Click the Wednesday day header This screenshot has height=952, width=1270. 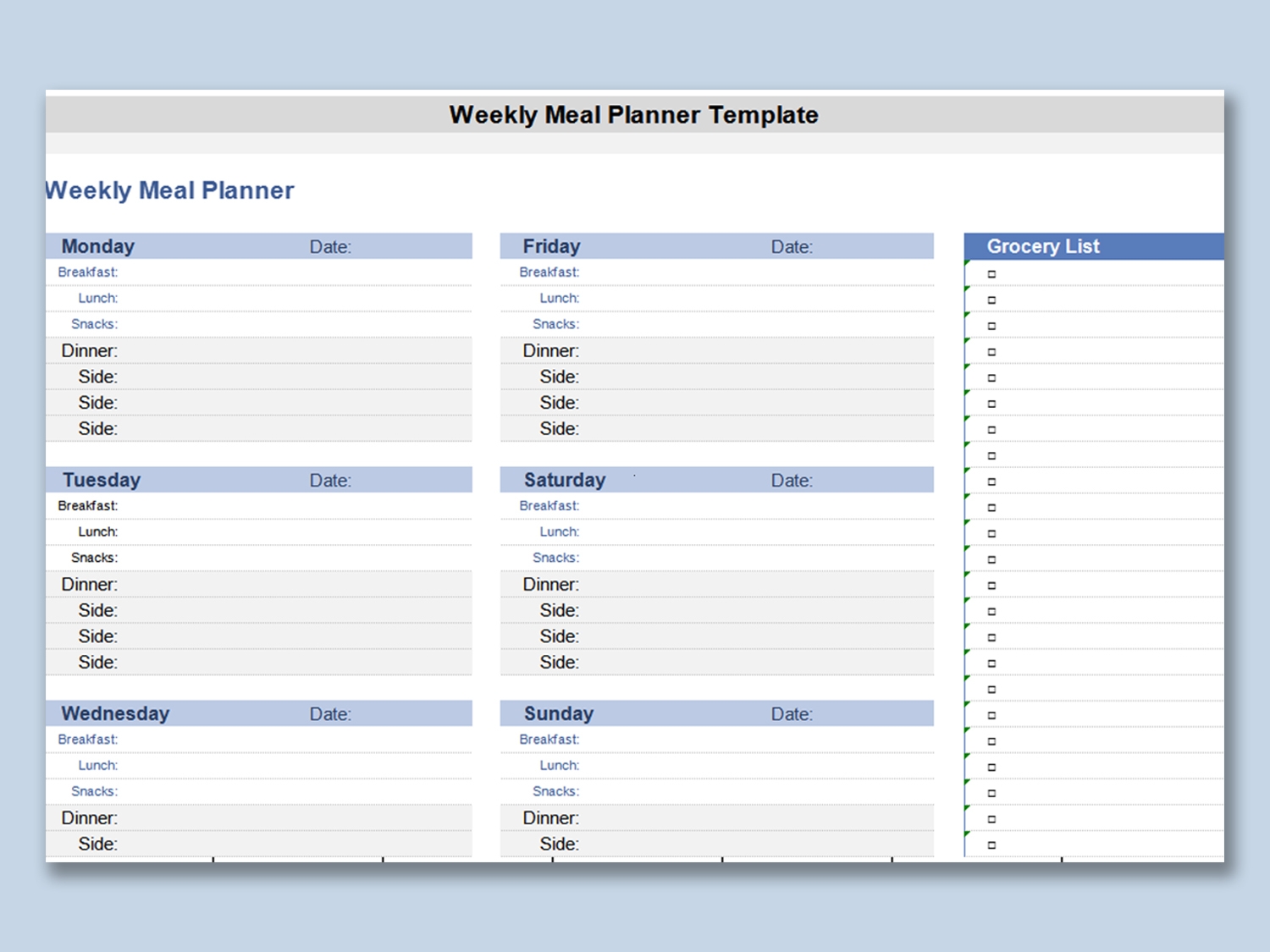coord(115,714)
